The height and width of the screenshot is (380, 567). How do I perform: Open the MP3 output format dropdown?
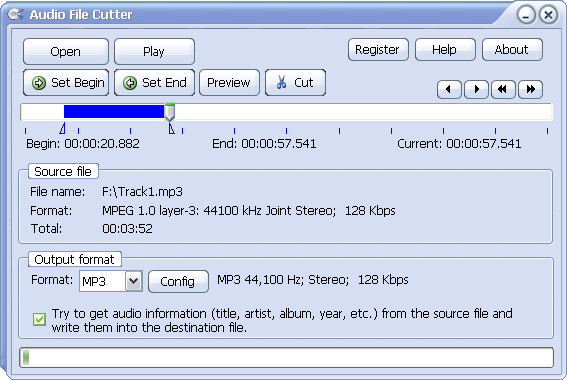pos(133,281)
